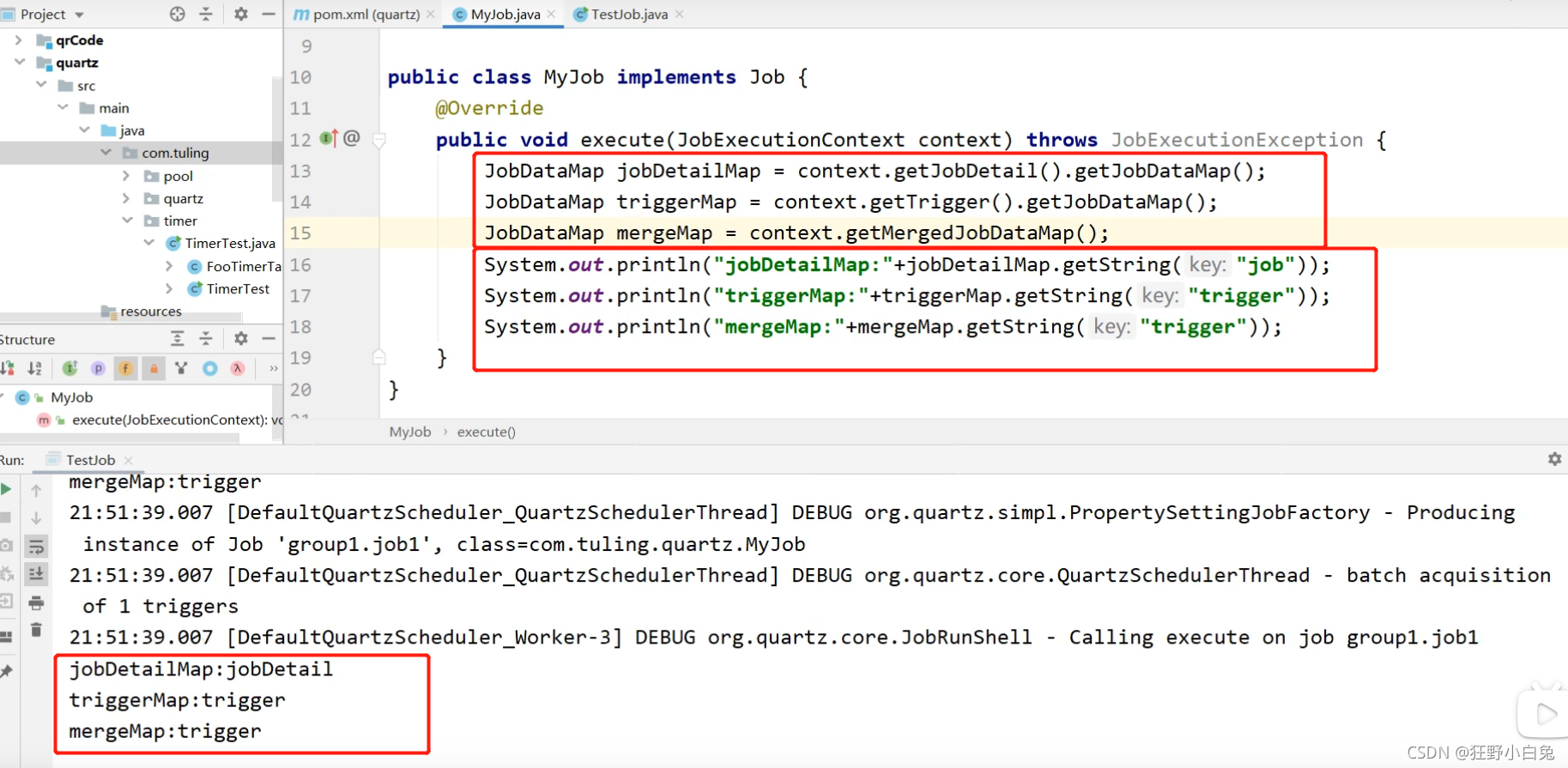Stop the running TestJob process
This screenshot has height=768, width=1568.
[6, 517]
